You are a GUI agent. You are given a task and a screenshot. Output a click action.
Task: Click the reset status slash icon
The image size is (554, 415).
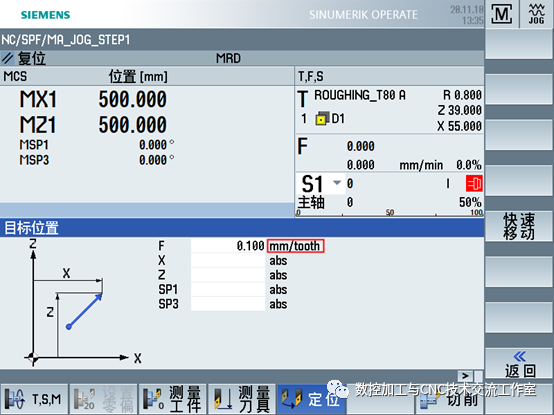[7, 58]
